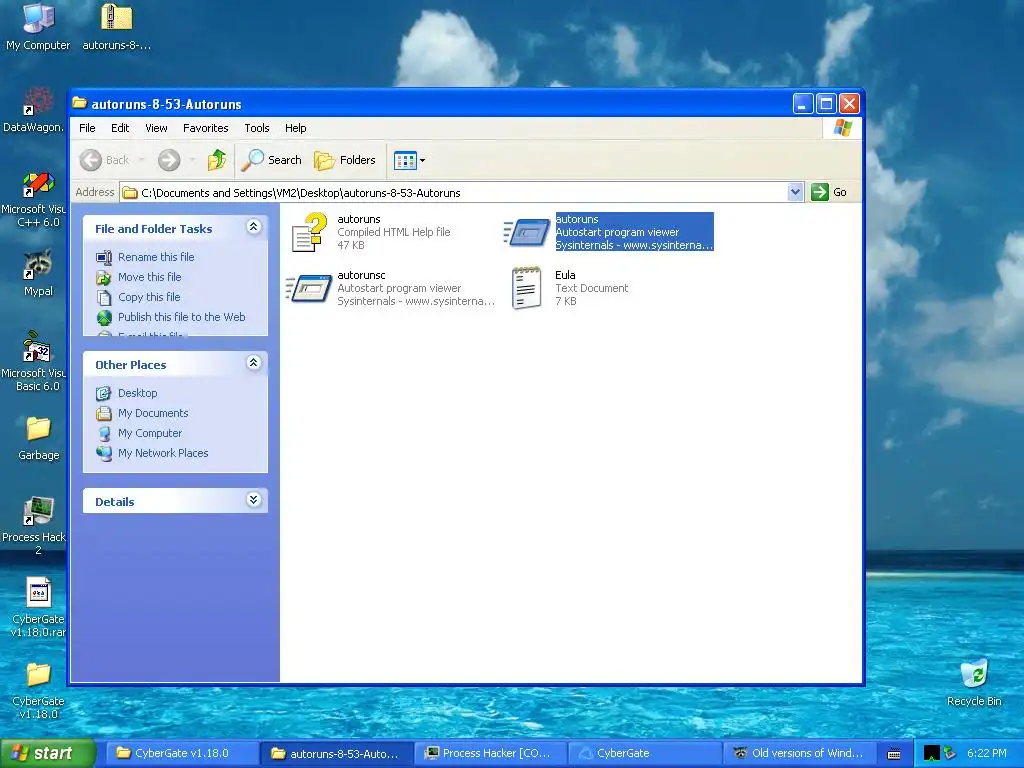Open the View menu
This screenshot has height=768, width=1024.
tap(156, 128)
